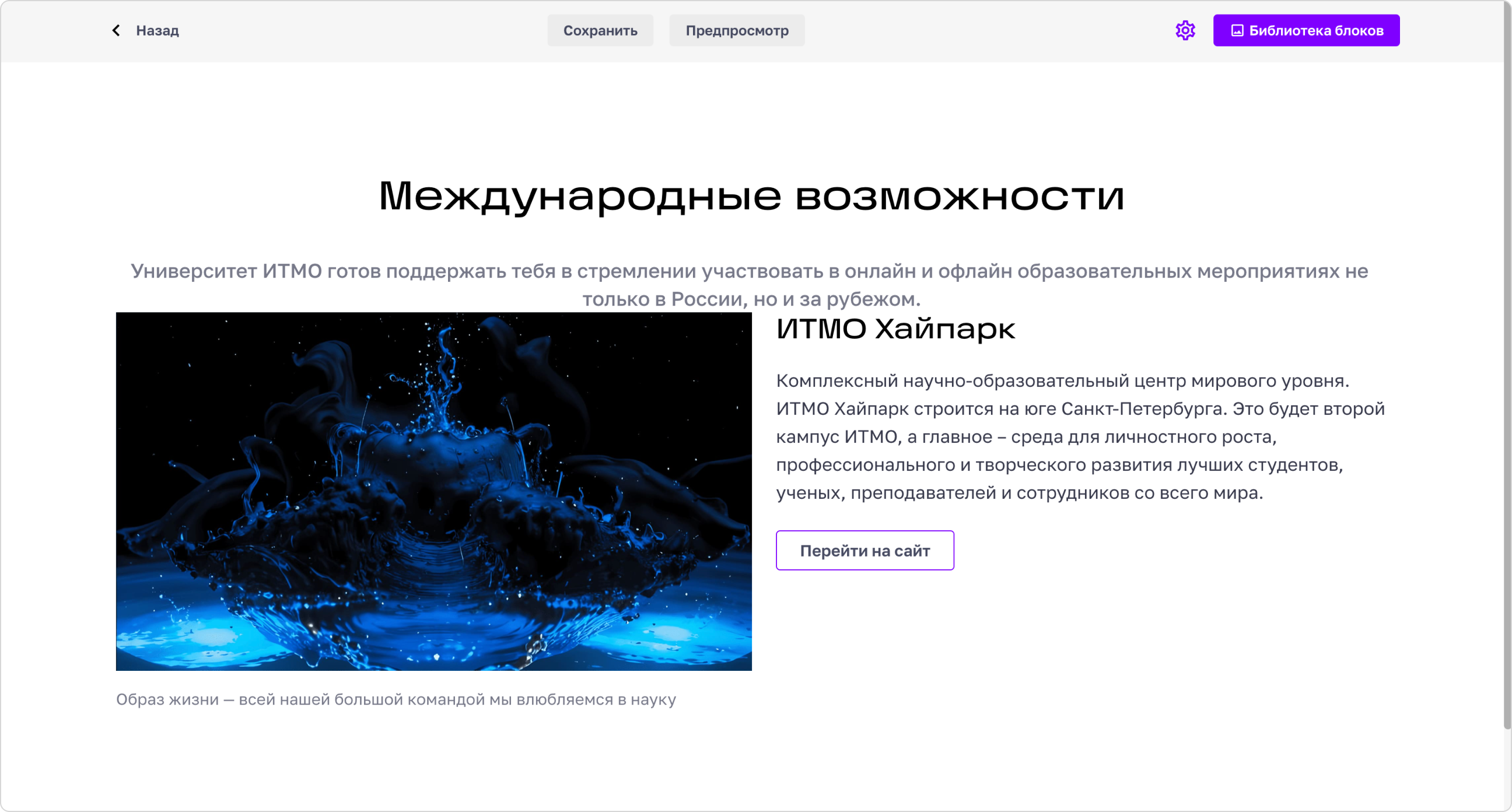
Task: Click the vertical page scrollbar
Action: 1507,364
